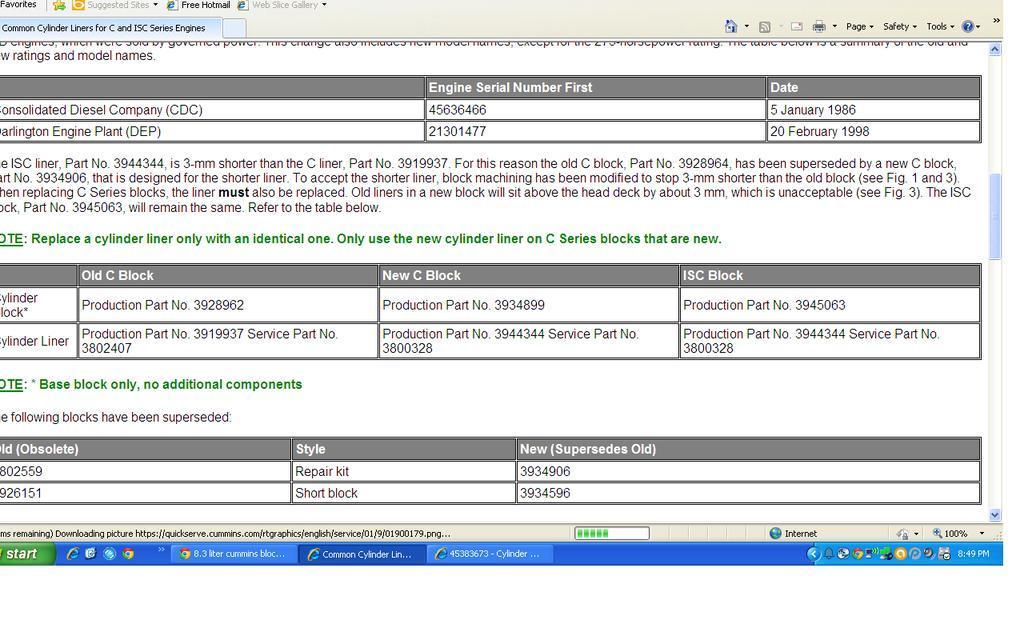Screen dimensions: 1024x640
Task: Expand the Print options dropdown arrow
Action: [x=834, y=27]
